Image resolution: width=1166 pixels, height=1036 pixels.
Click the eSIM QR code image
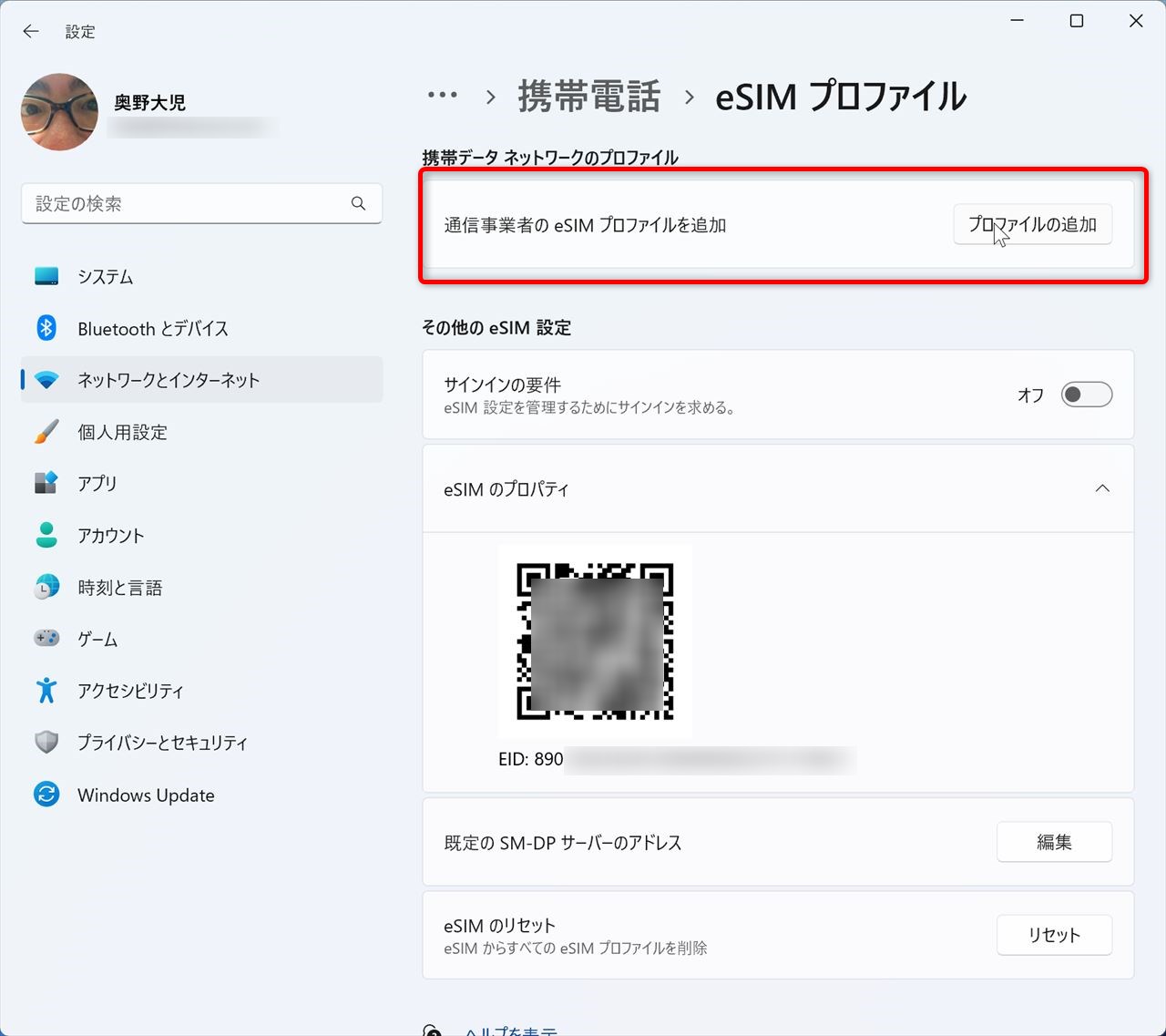[595, 641]
